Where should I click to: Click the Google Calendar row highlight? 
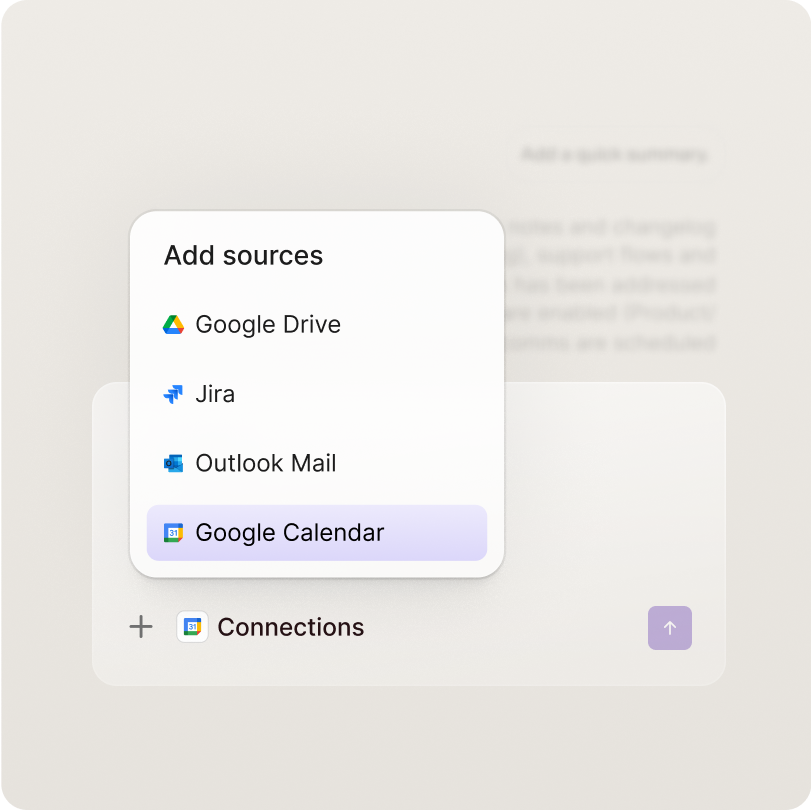pos(316,533)
